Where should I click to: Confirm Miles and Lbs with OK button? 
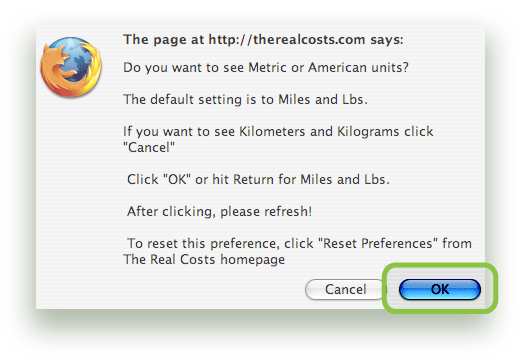440,289
